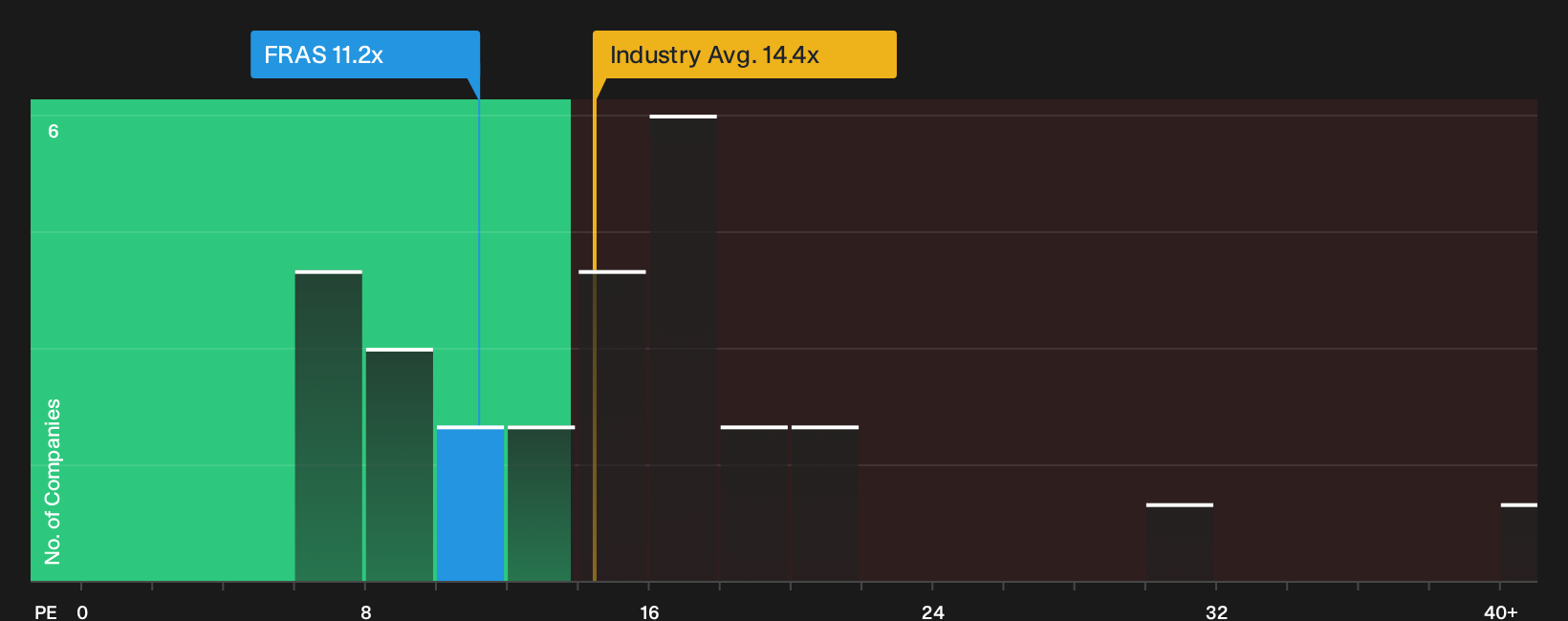Click the x-axis label 0

coord(82,612)
